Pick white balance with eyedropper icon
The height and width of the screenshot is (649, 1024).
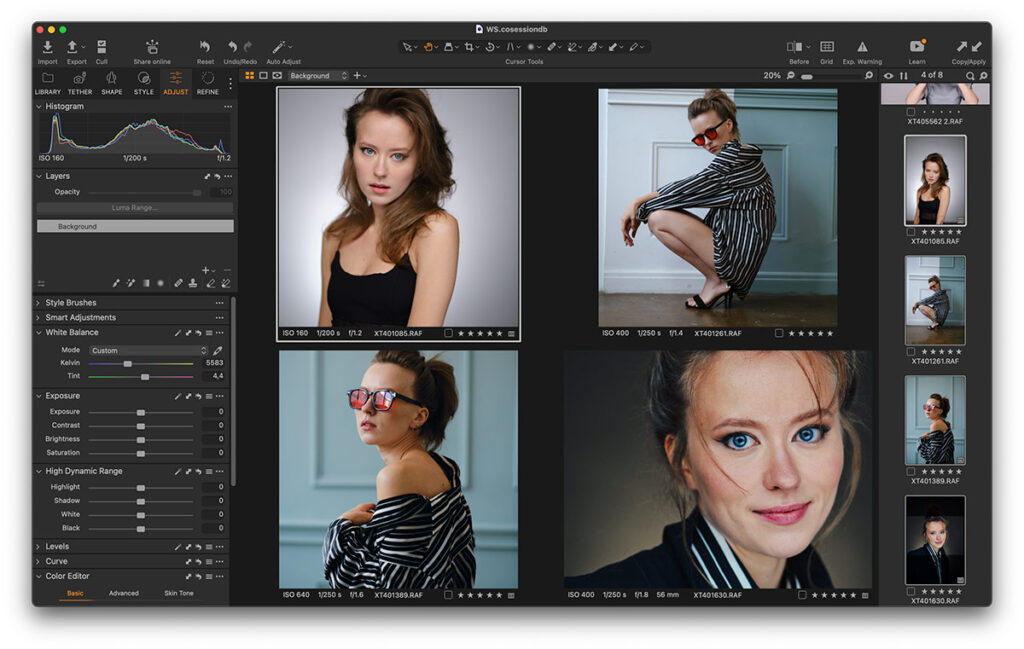(218, 351)
